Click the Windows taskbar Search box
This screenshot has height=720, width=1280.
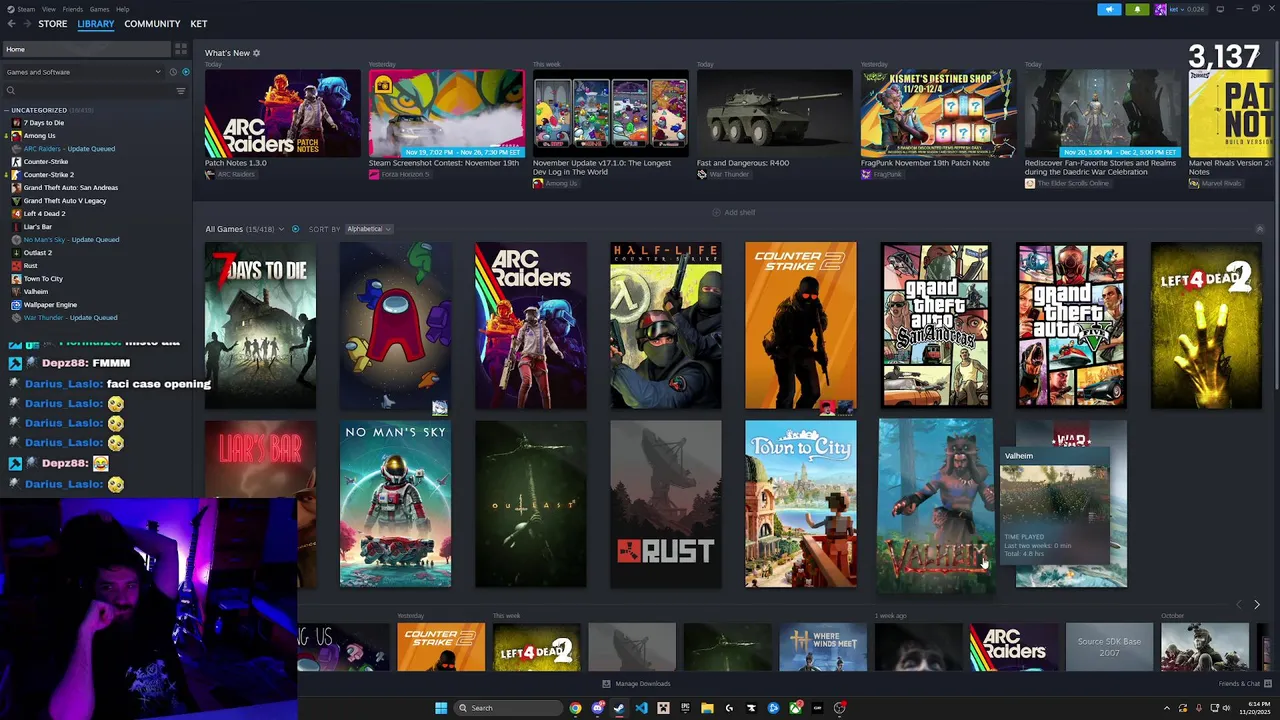click(x=508, y=708)
